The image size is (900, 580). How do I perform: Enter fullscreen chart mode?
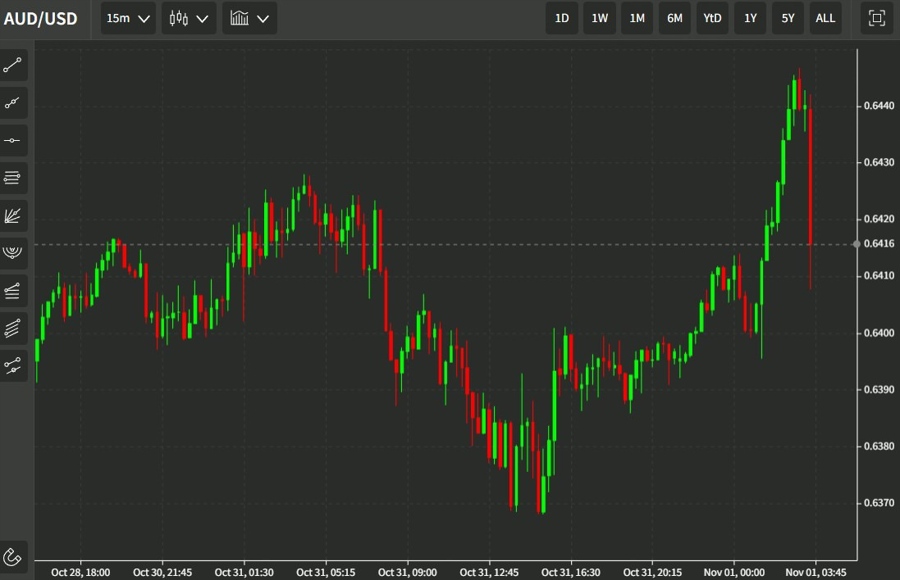875,18
